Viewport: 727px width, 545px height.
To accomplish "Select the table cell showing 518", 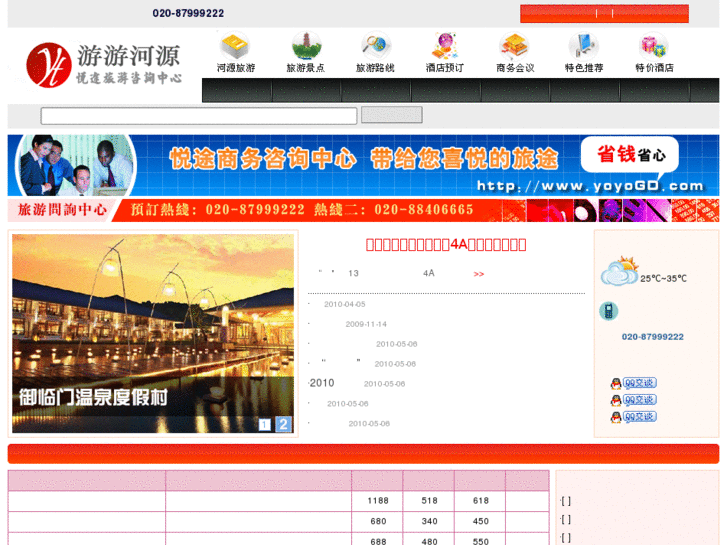I will (x=429, y=501).
